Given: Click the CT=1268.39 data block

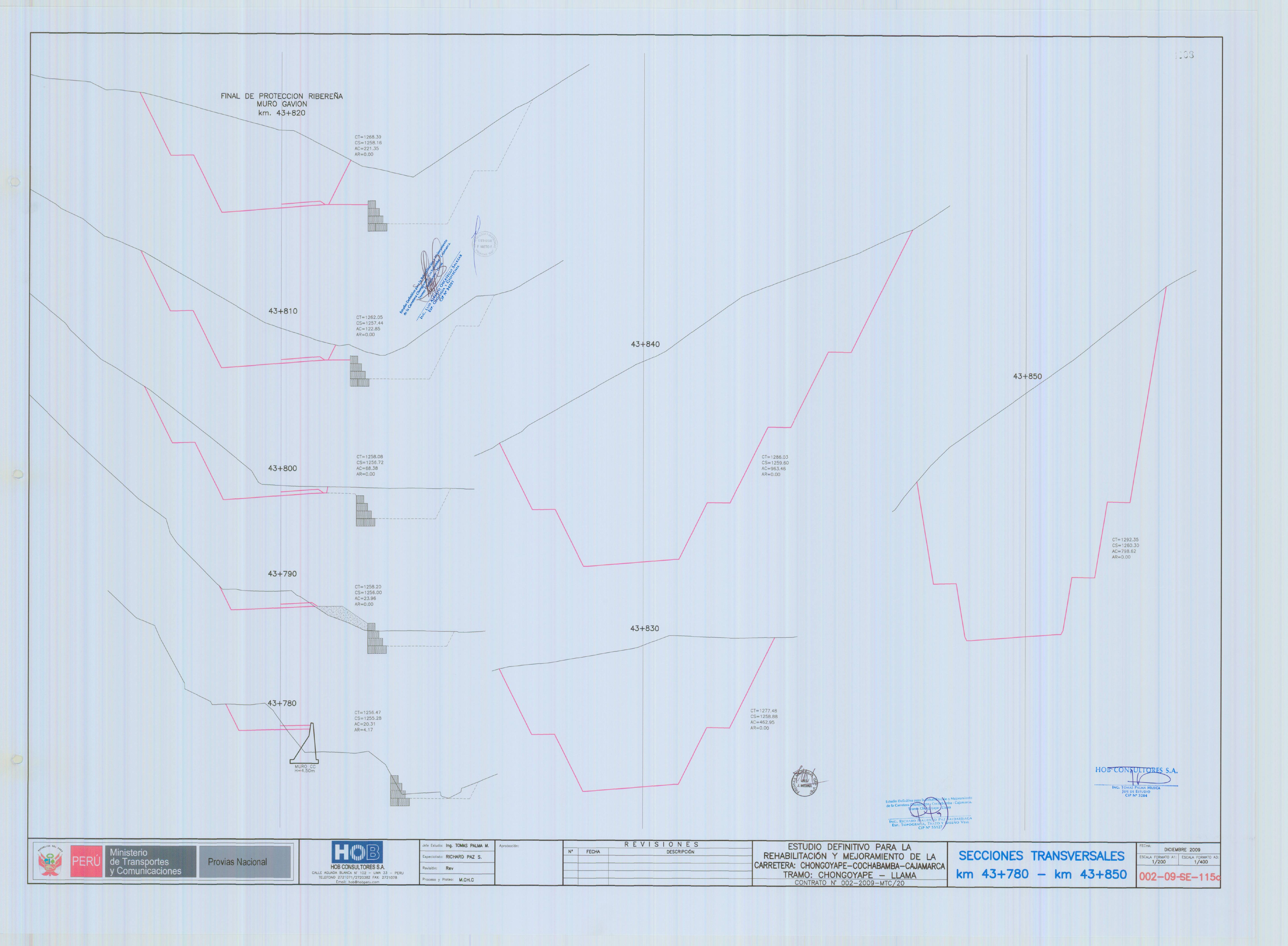Looking at the screenshot, I should pyautogui.click(x=368, y=146).
